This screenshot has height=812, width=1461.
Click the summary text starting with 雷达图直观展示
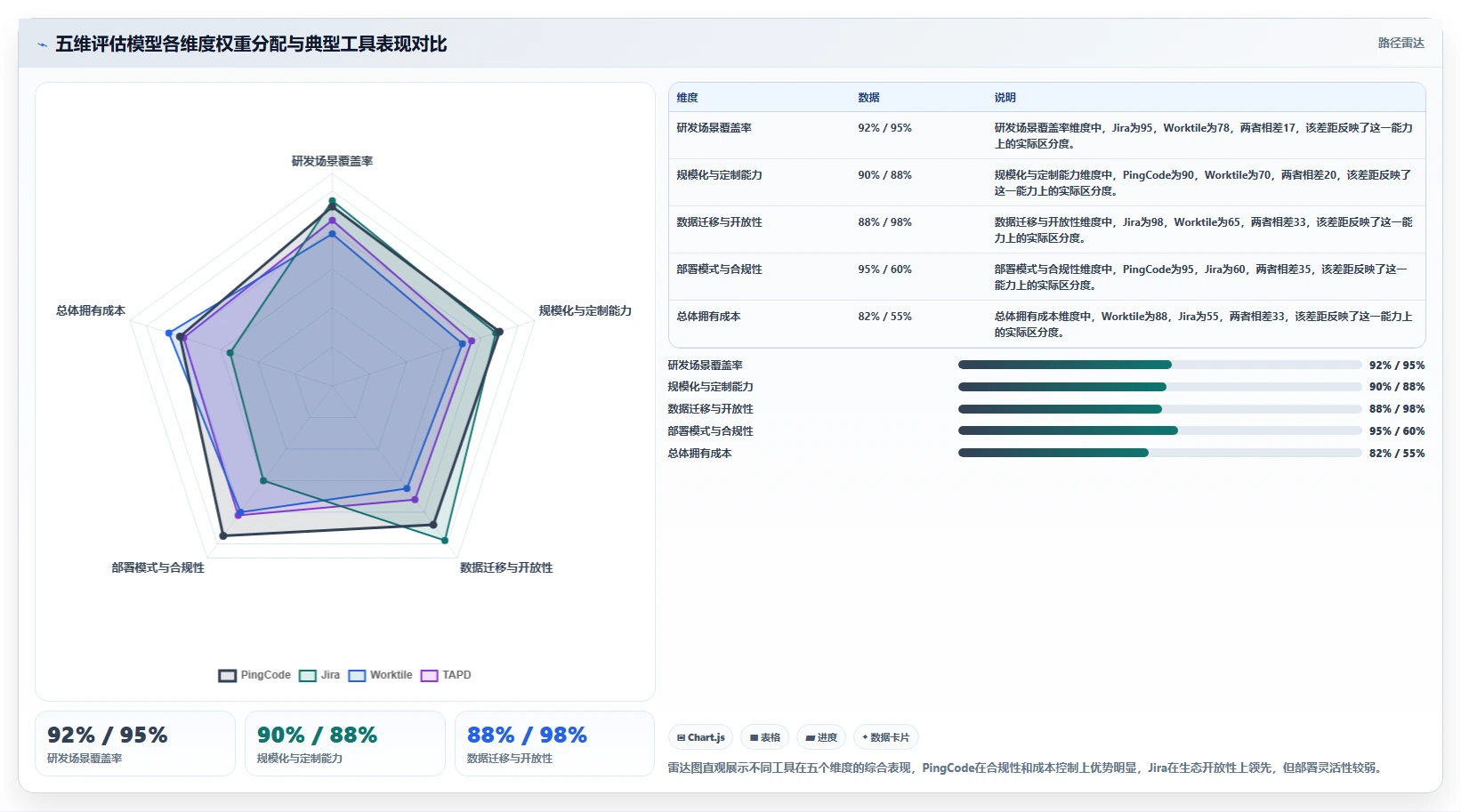coord(1027,768)
